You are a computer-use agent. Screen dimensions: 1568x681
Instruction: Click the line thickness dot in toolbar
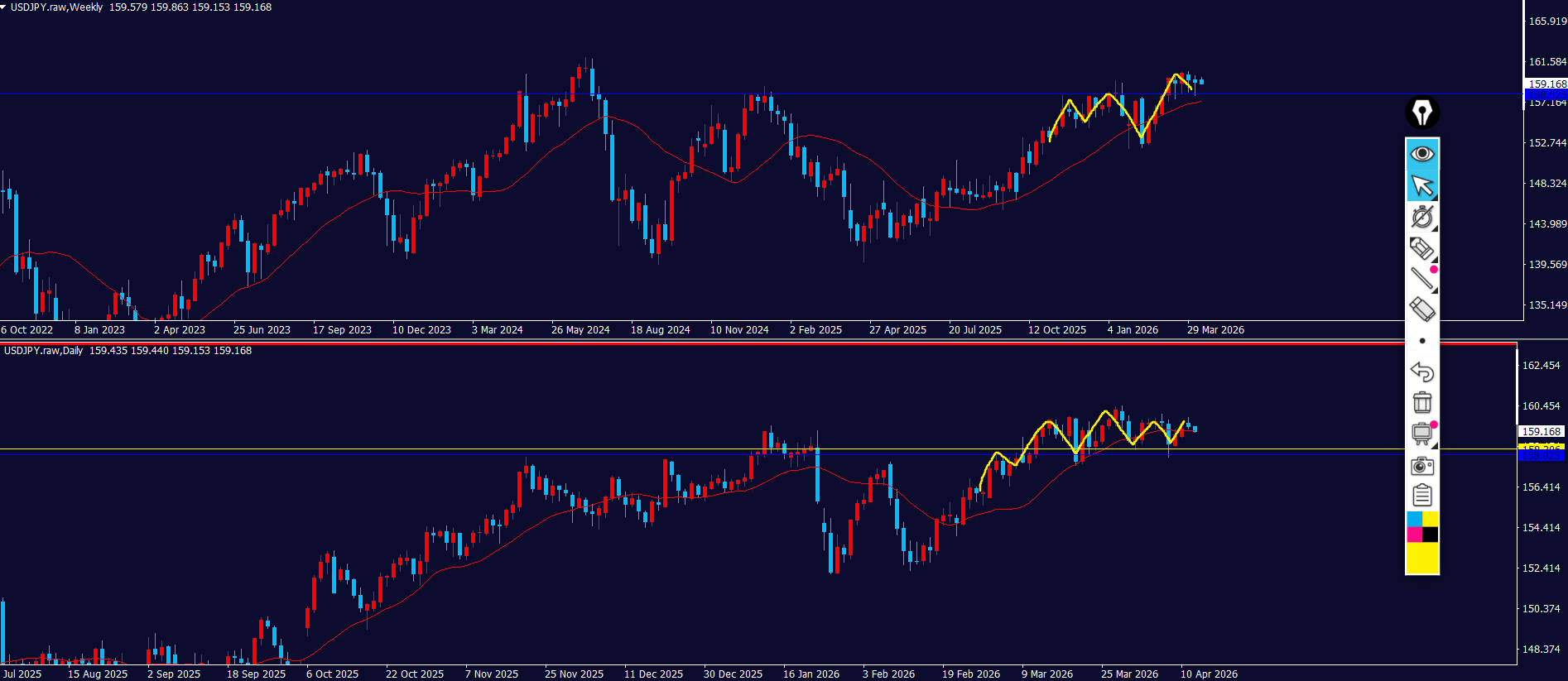click(1422, 341)
